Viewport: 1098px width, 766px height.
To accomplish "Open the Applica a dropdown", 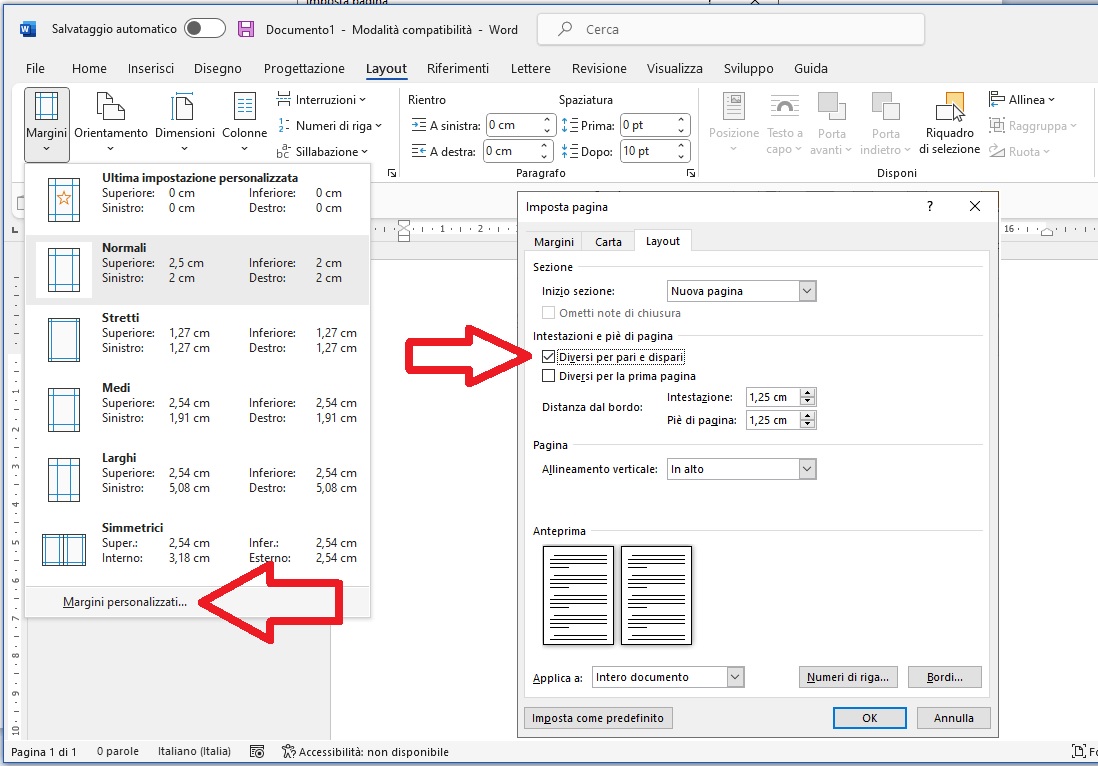I will [736, 677].
